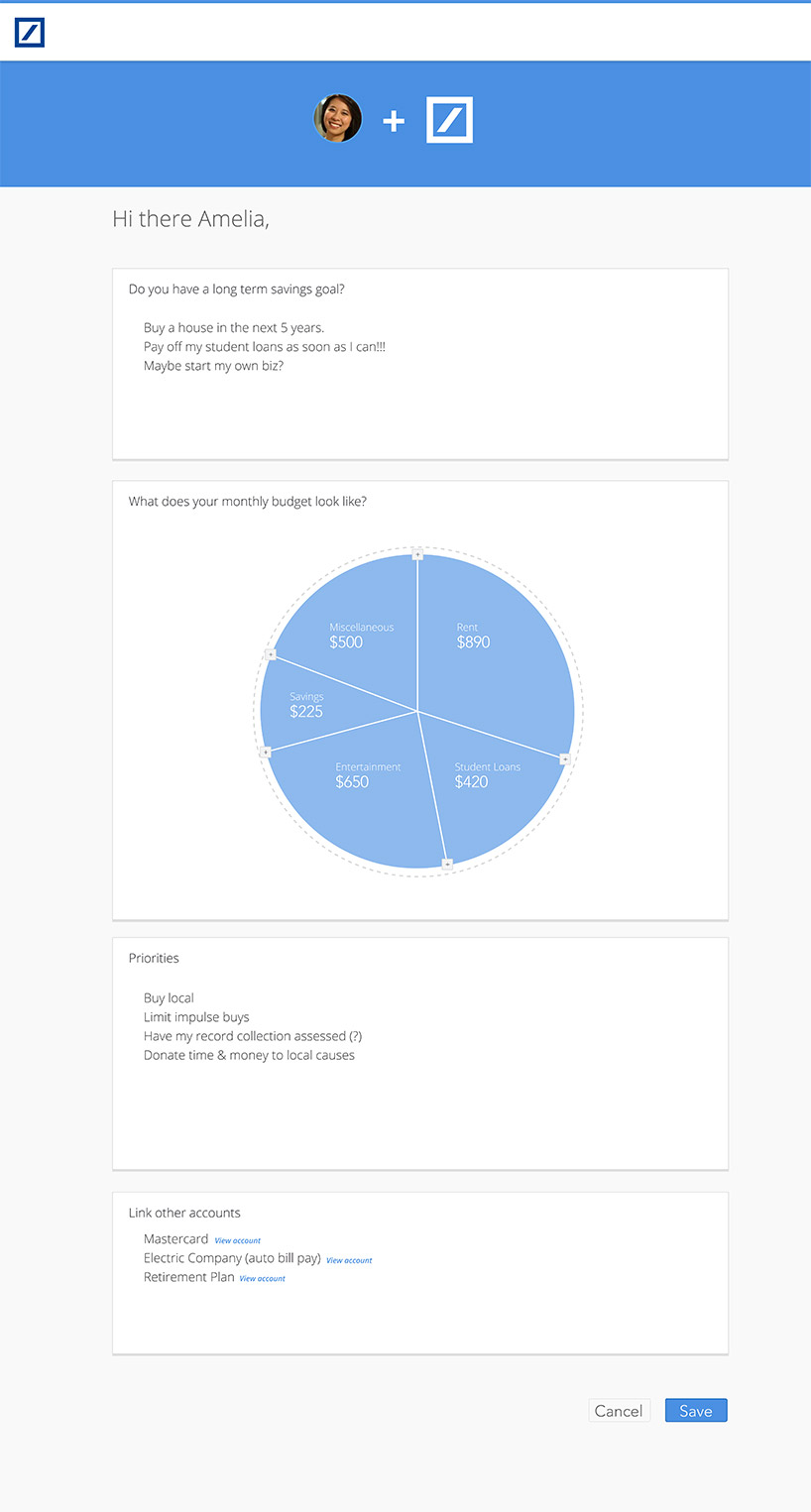Select the bottom handle between Student Loans and Entertainment

point(447,865)
